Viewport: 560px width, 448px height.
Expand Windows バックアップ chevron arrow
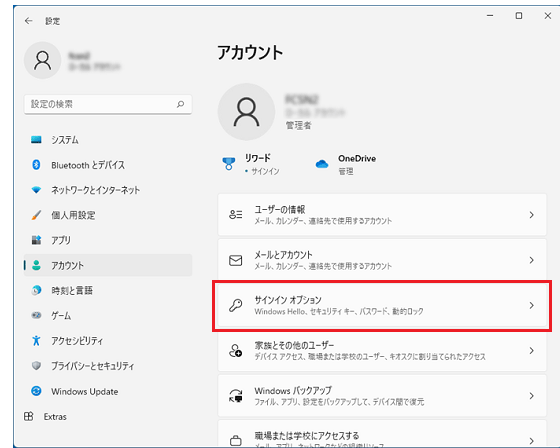click(x=531, y=396)
